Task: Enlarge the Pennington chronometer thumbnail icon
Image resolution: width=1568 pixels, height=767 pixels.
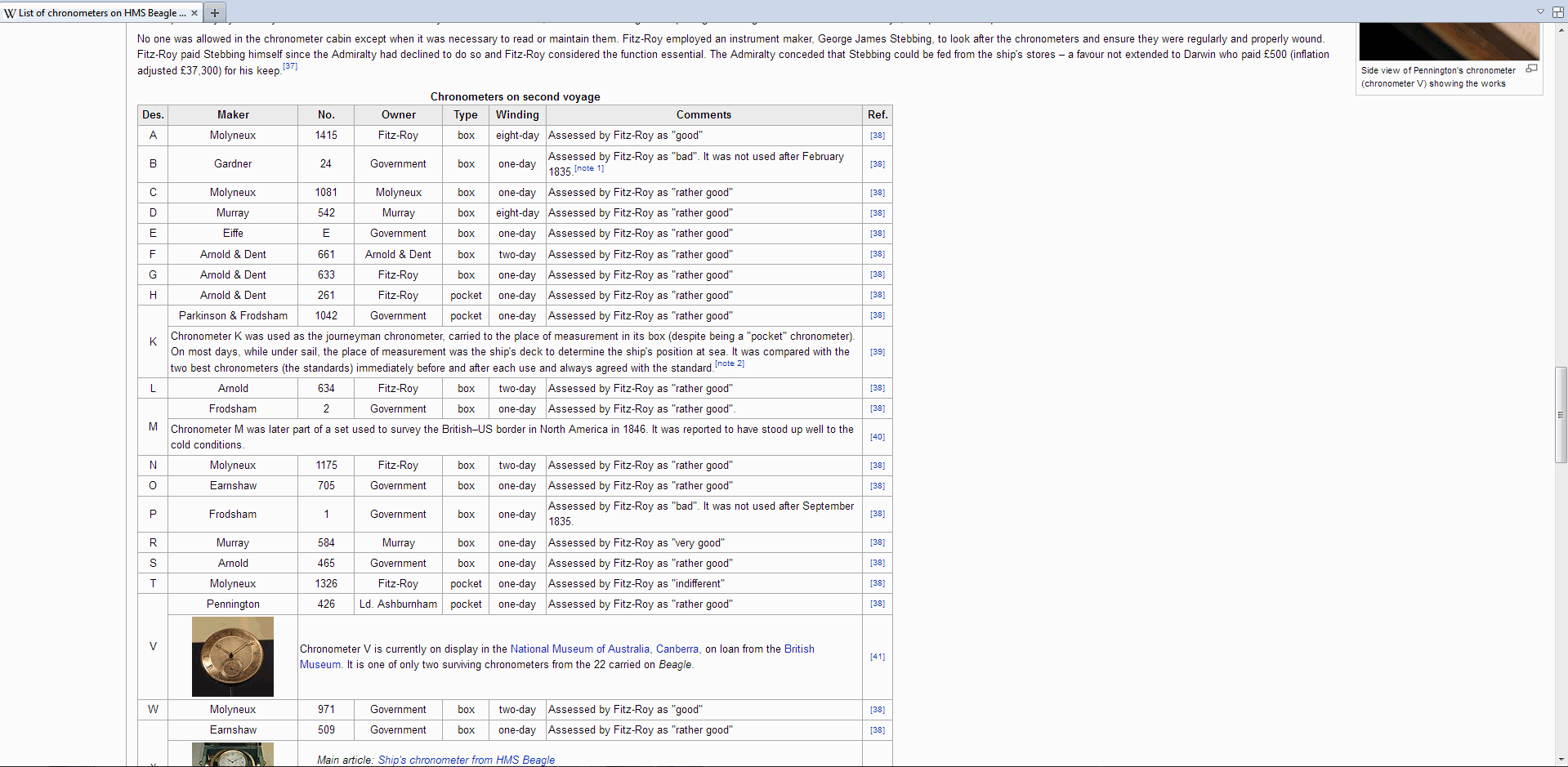Action: pos(1531,69)
